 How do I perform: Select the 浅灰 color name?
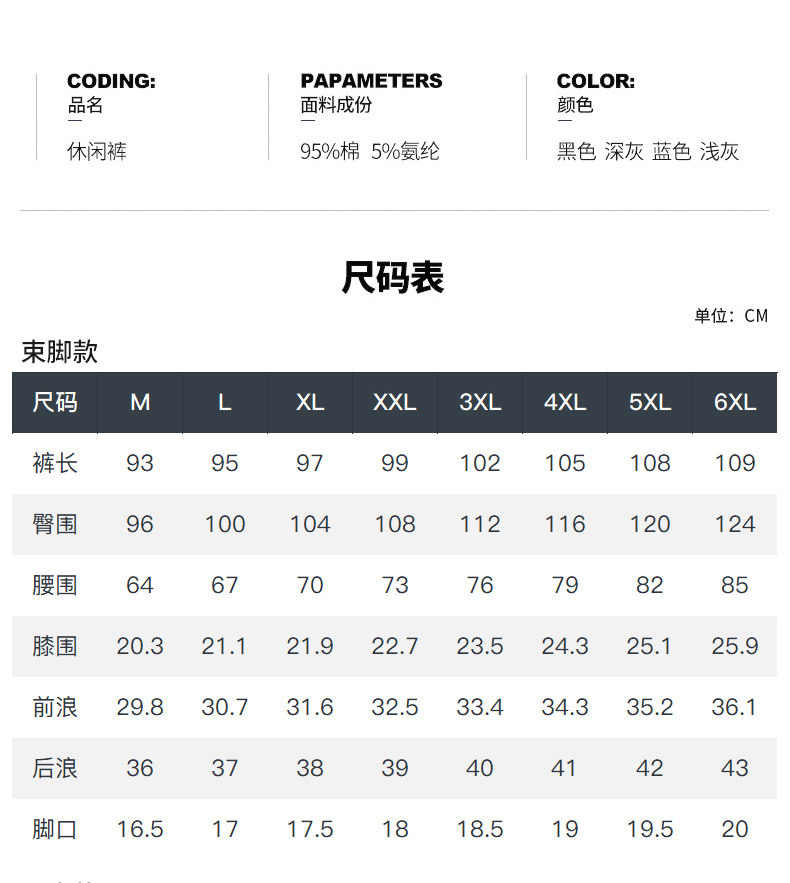point(719,152)
